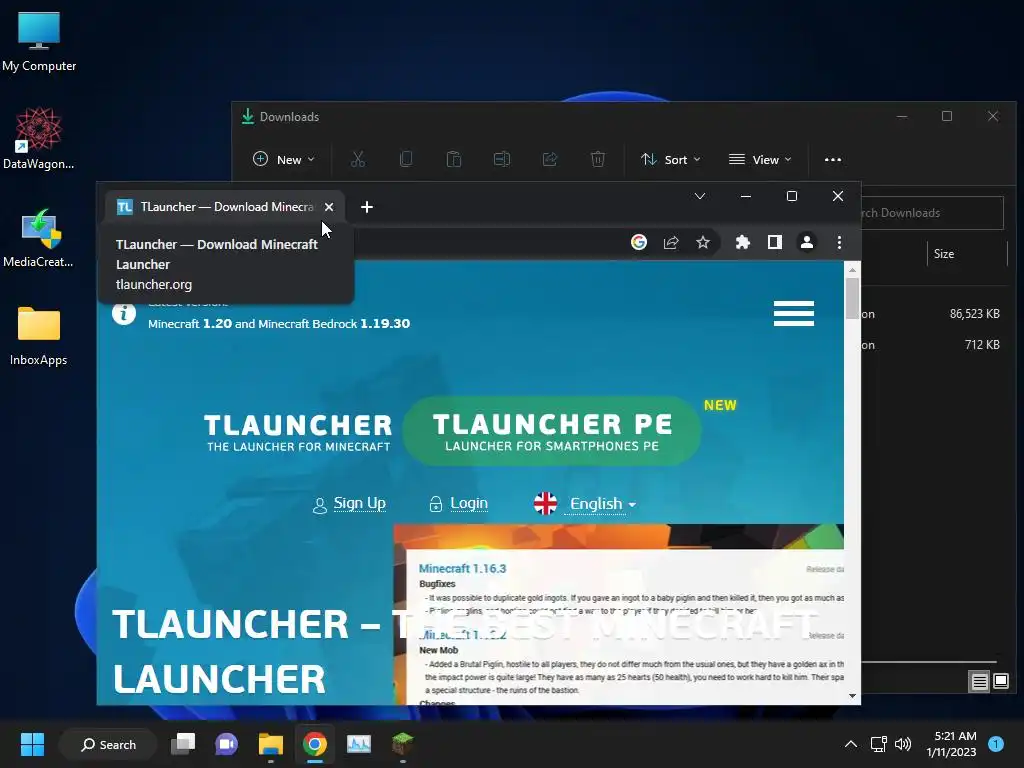Click scrollbar up arrow in Chrome page

pos(852,269)
